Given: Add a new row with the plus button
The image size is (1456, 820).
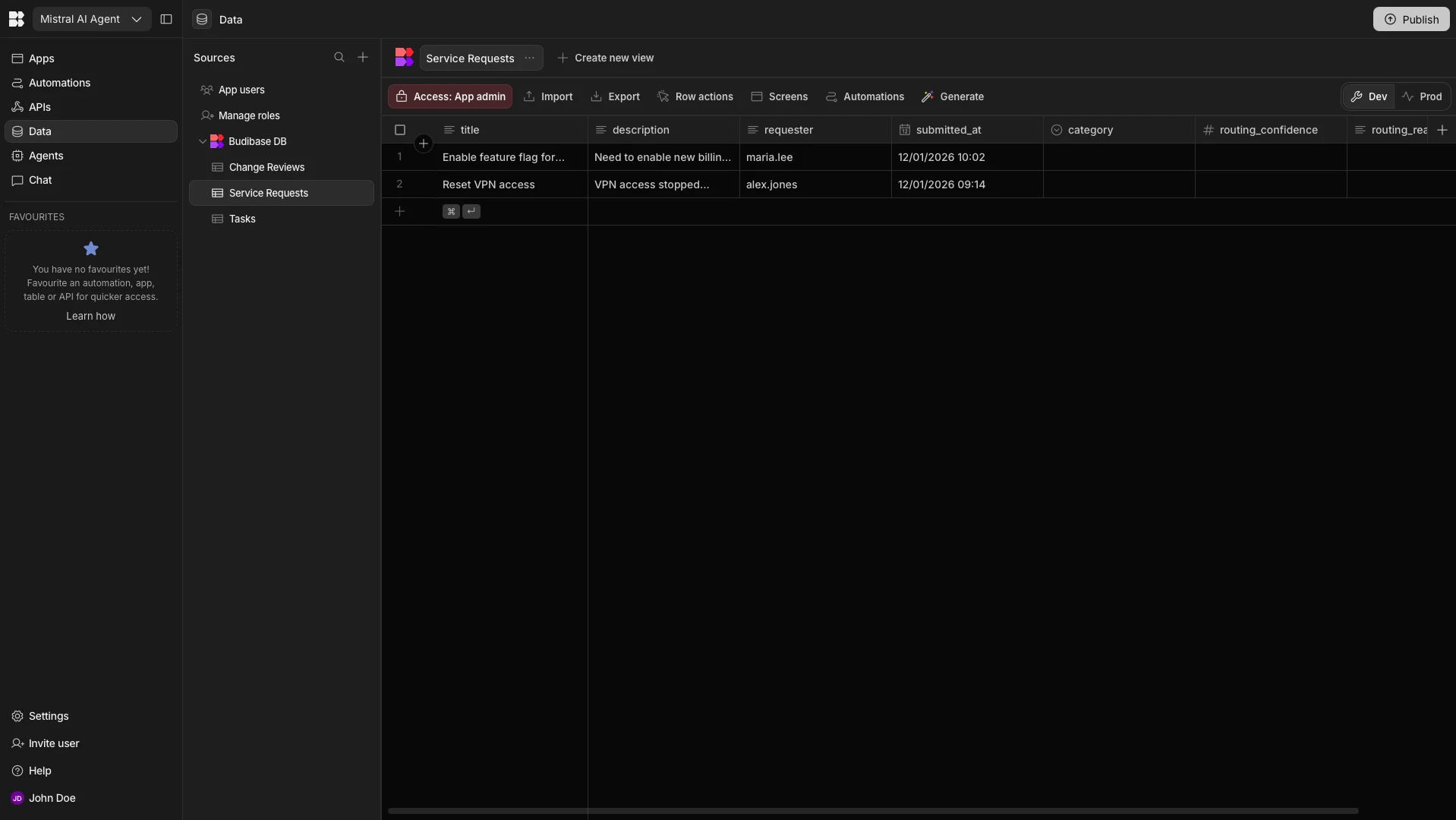Looking at the screenshot, I should tap(400, 212).
